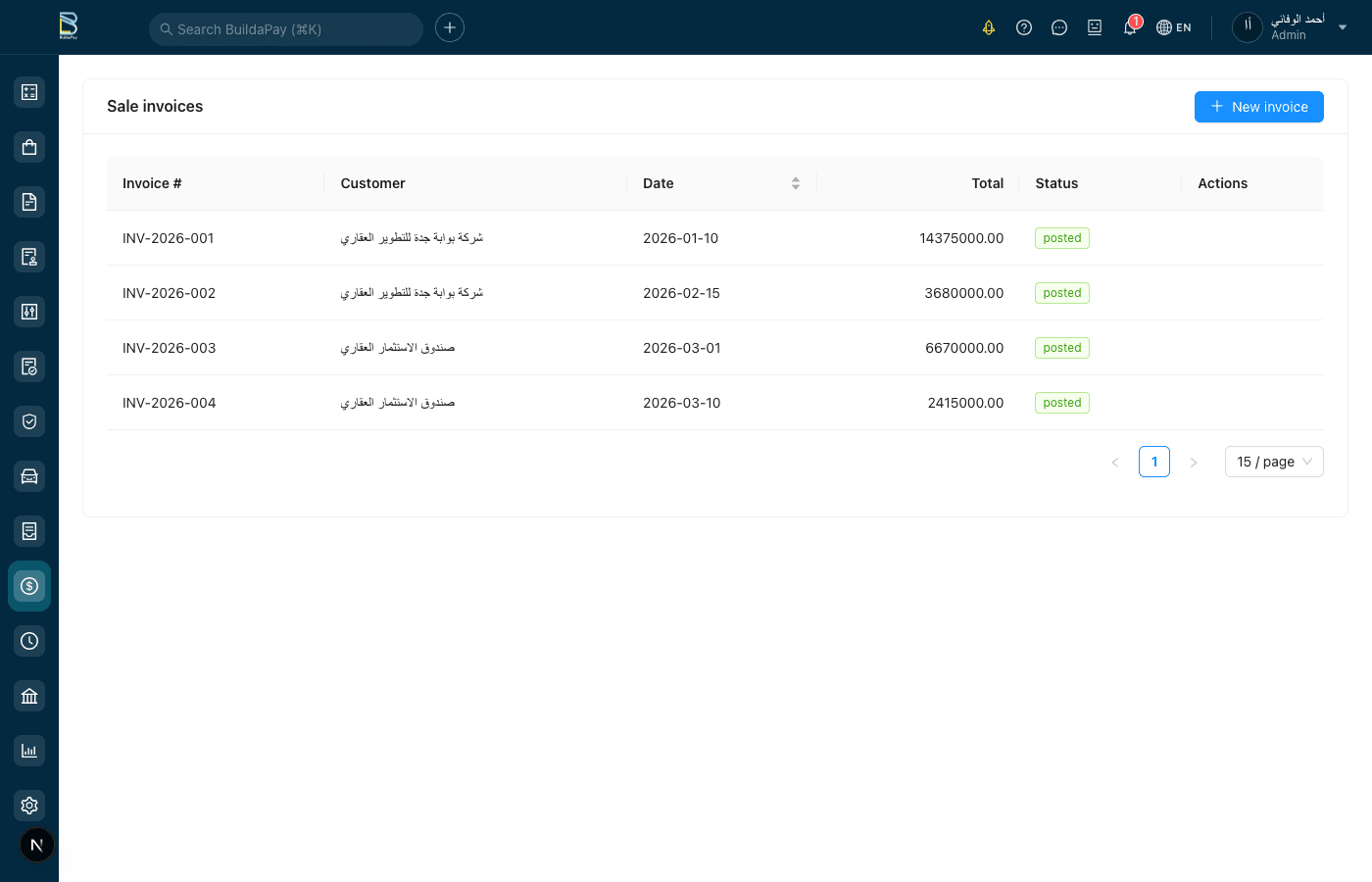This screenshot has width=1372, height=882.
Task: Click the bank building sidebar icon
Action: point(29,696)
